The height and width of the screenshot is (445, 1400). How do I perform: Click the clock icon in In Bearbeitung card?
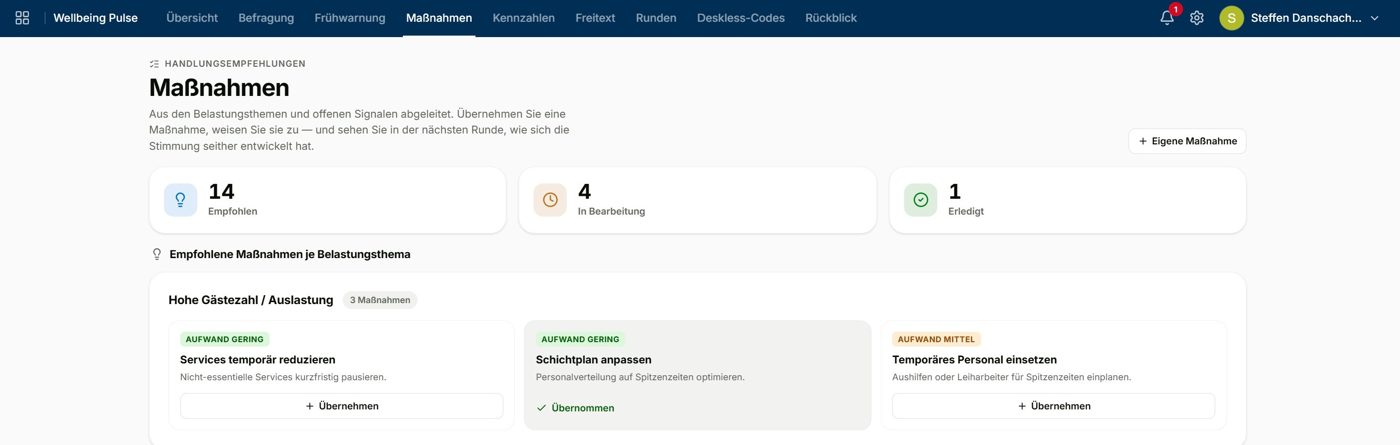(x=550, y=200)
